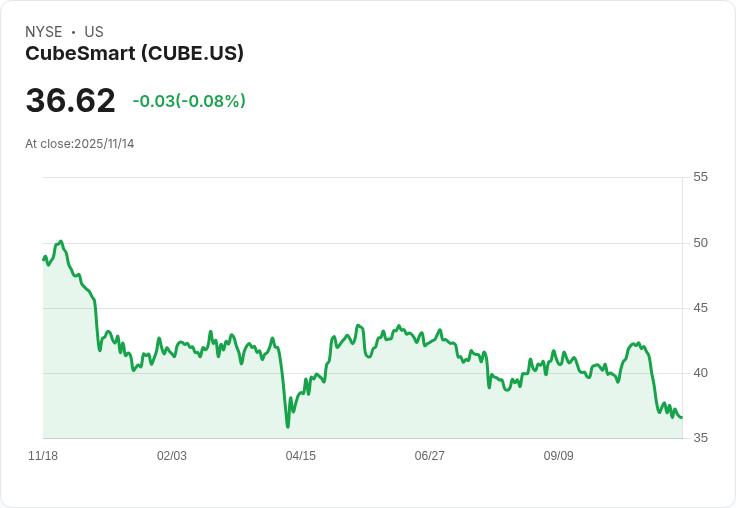Click the 36.62 current price

[70, 101]
